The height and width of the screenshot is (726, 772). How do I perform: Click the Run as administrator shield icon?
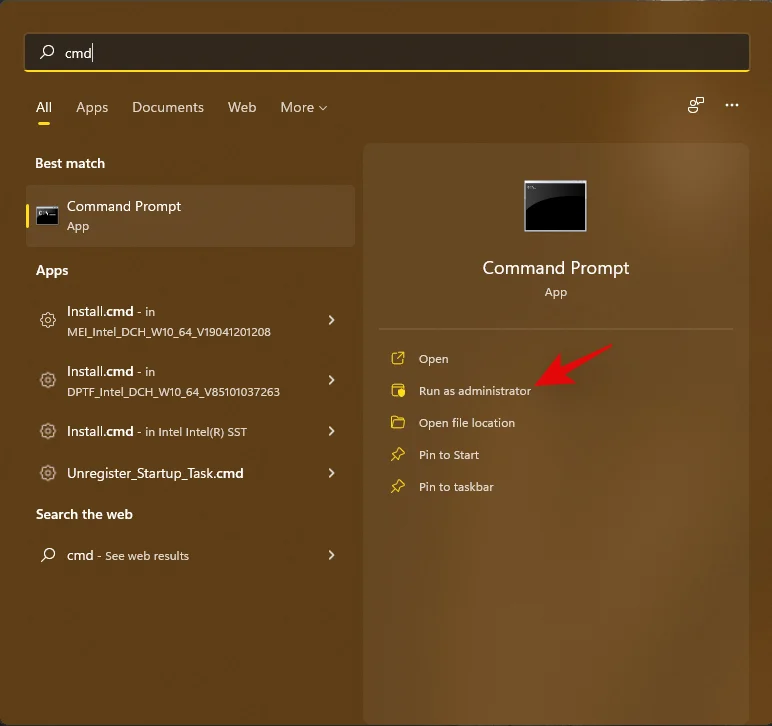pos(398,391)
